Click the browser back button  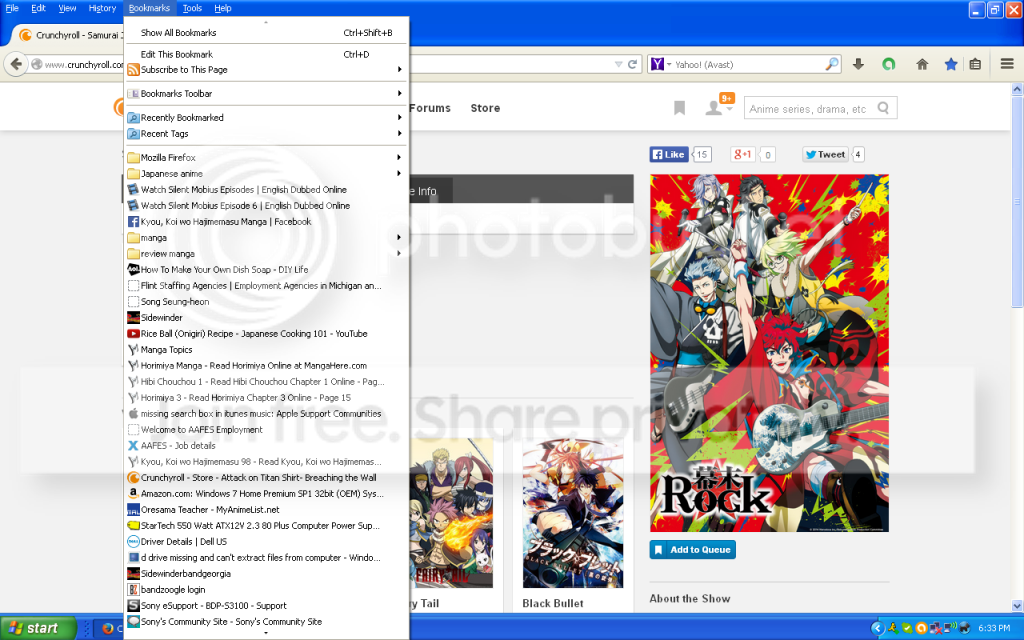[x=16, y=64]
